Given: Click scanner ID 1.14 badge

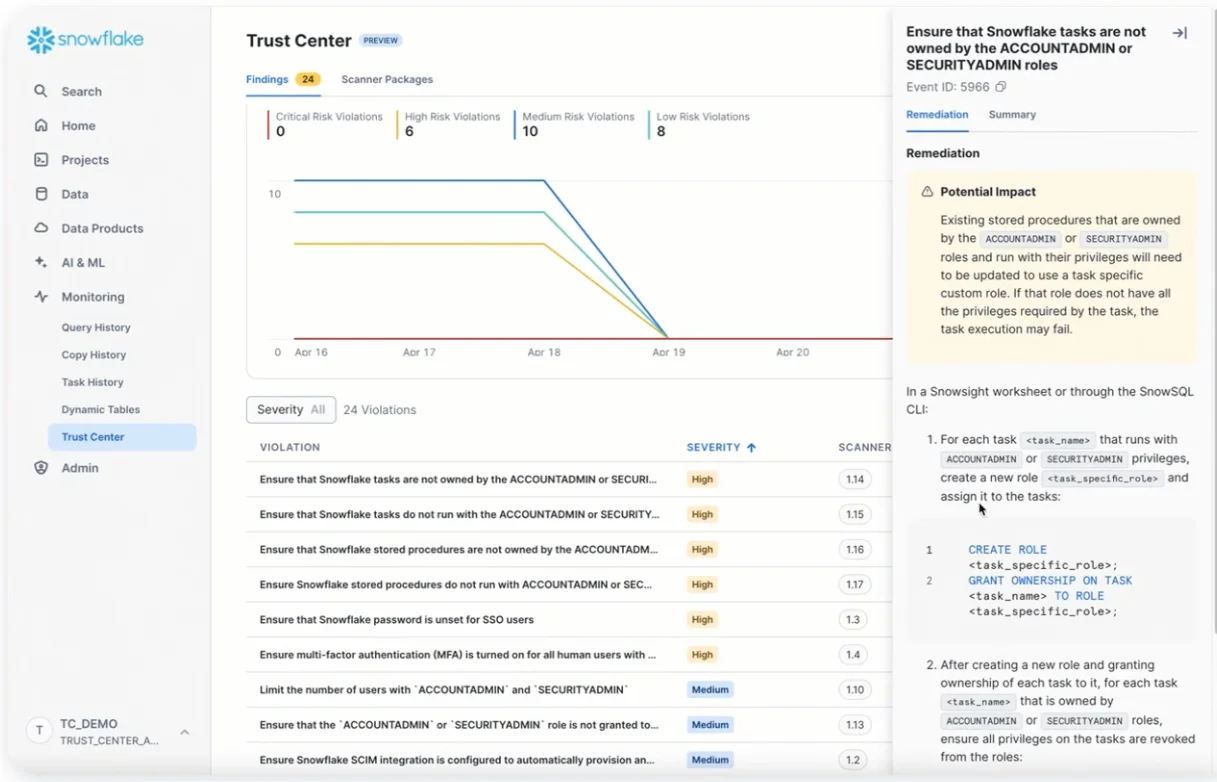Looking at the screenshot, I should [x=855, y=479].
